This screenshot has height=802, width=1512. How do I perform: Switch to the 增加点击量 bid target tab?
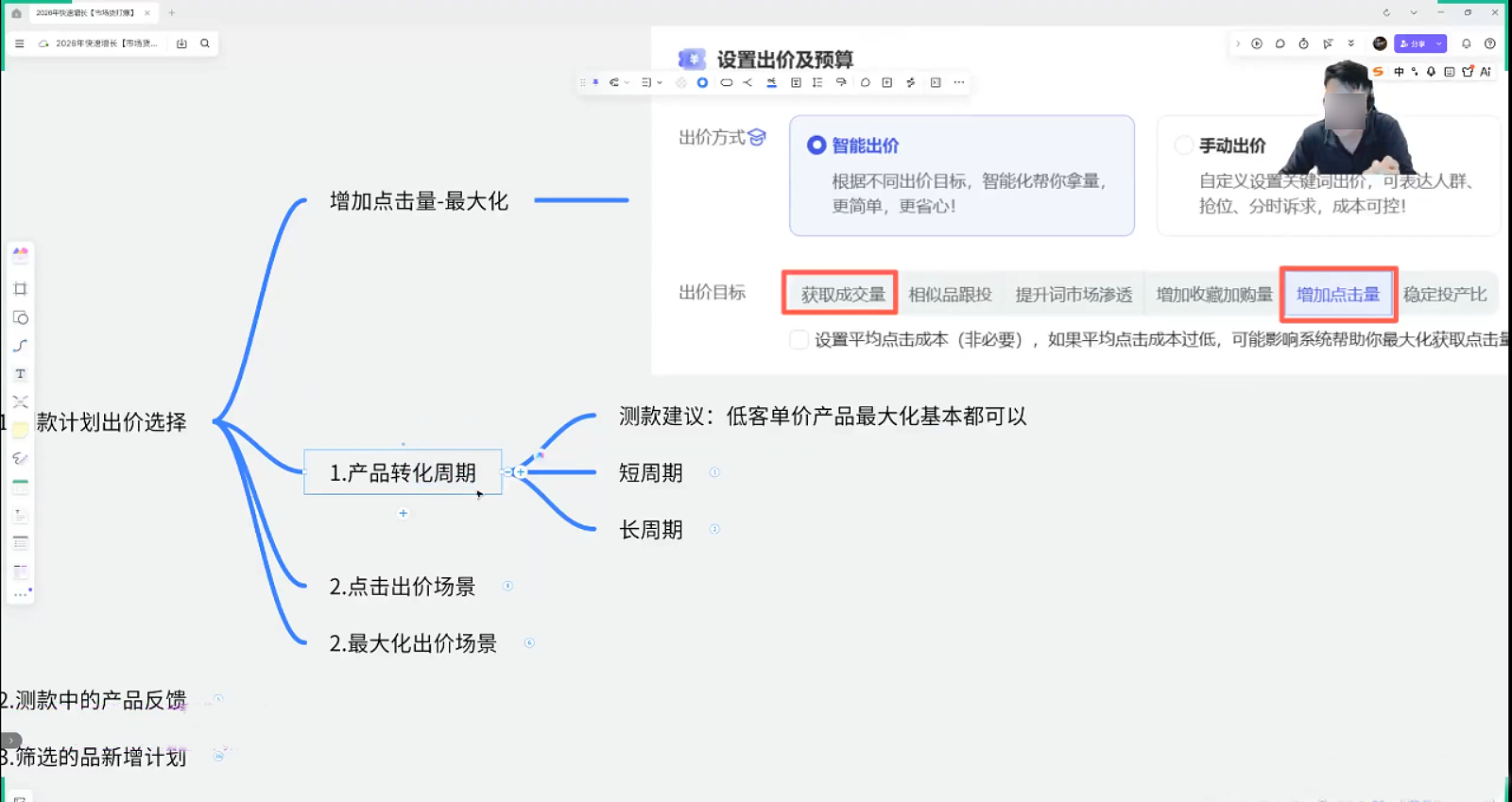1337,295
